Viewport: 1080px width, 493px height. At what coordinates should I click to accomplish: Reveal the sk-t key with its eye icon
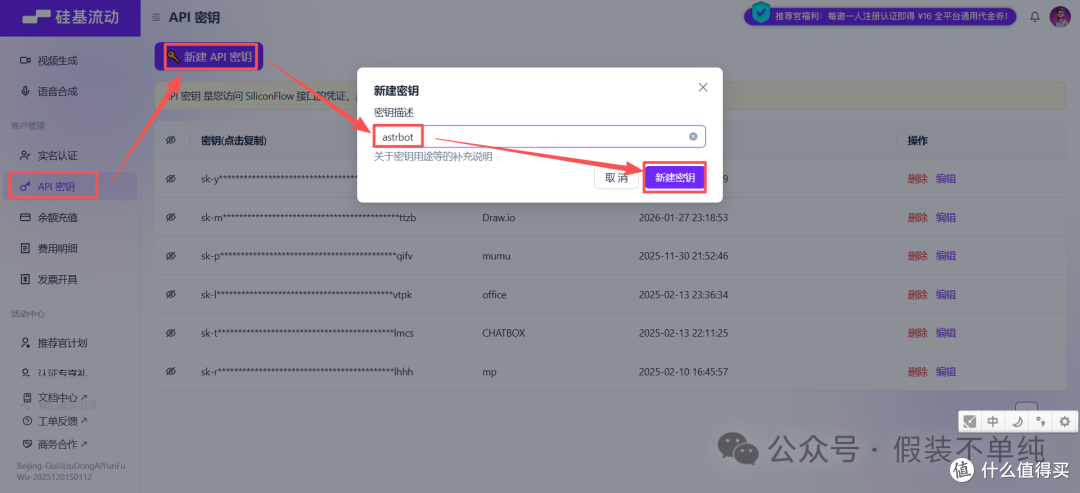(171, 333)
